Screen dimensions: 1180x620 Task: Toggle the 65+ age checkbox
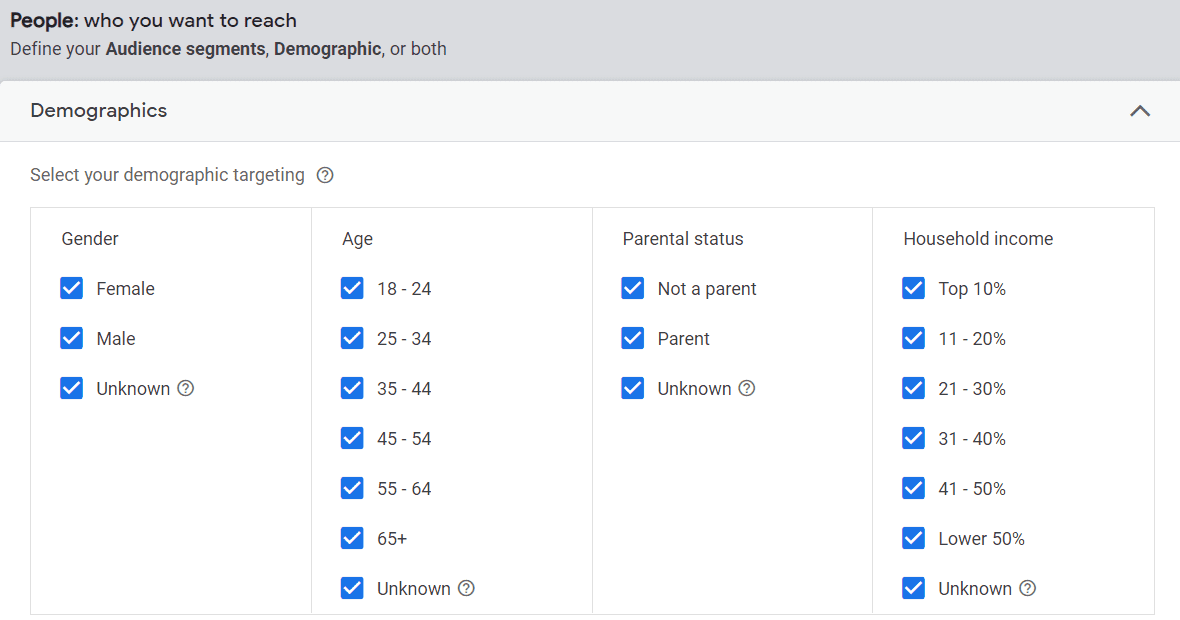(352, 538)
